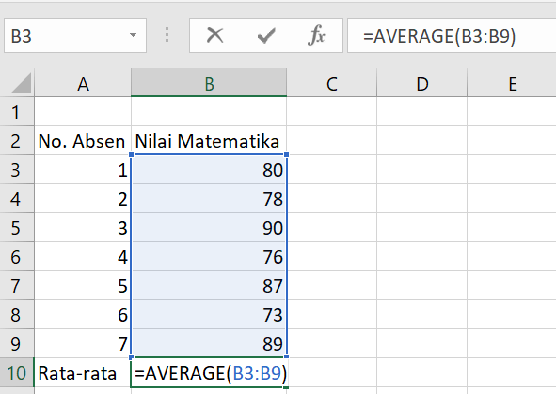Click absen number 3 in column A
This screenshot has width=556, height=394.
click(83, 228)
